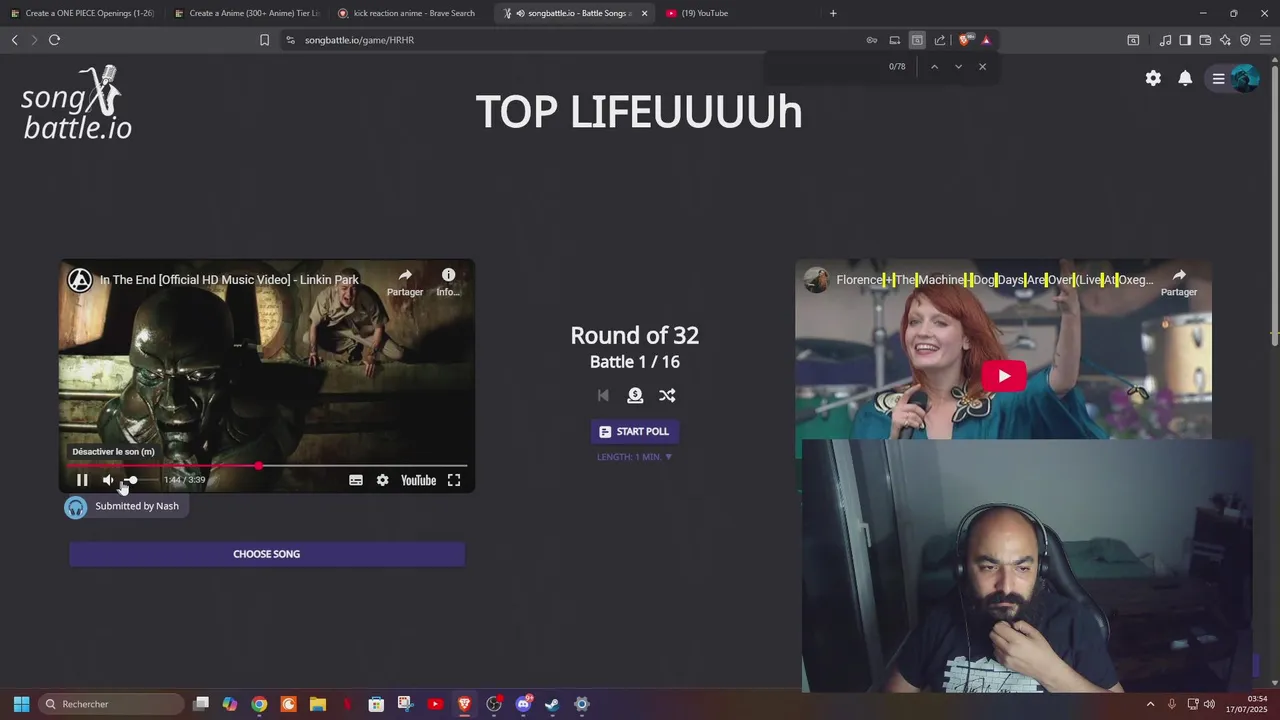Image resolution: width=1280 pixels, height=720 pixels.
Task: Bookmark this page
Action: point(264,40)
